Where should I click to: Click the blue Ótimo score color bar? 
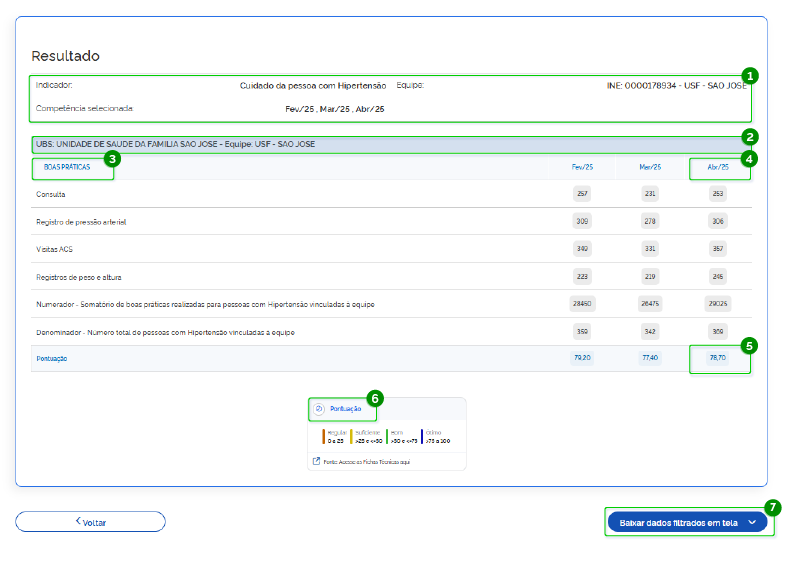(x=422, y=435)
